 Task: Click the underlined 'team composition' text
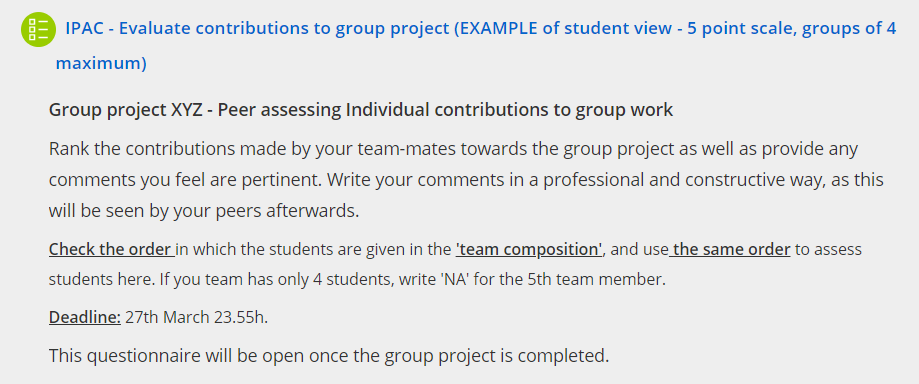click(529, 249)
